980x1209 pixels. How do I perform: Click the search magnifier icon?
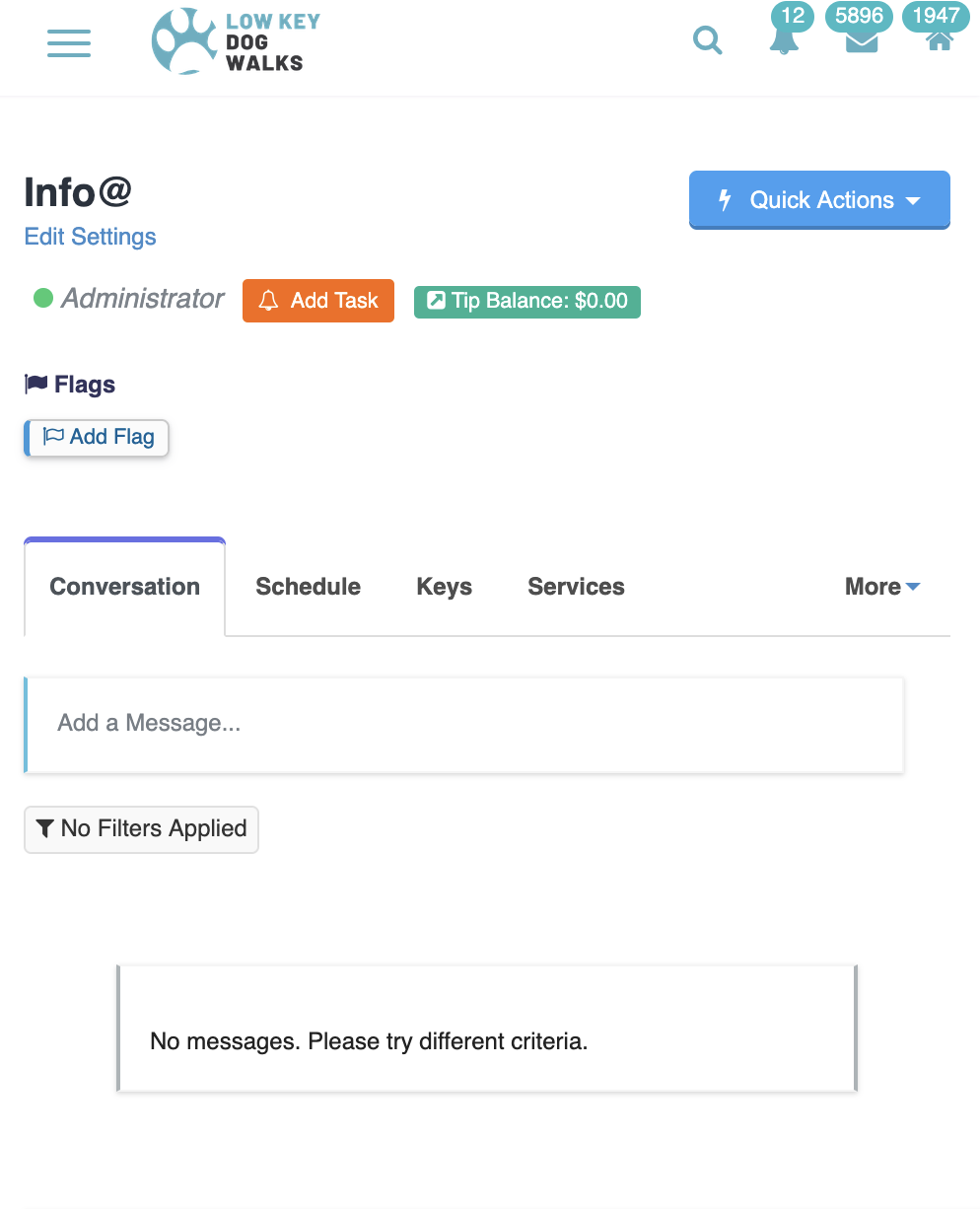(708, 40)
